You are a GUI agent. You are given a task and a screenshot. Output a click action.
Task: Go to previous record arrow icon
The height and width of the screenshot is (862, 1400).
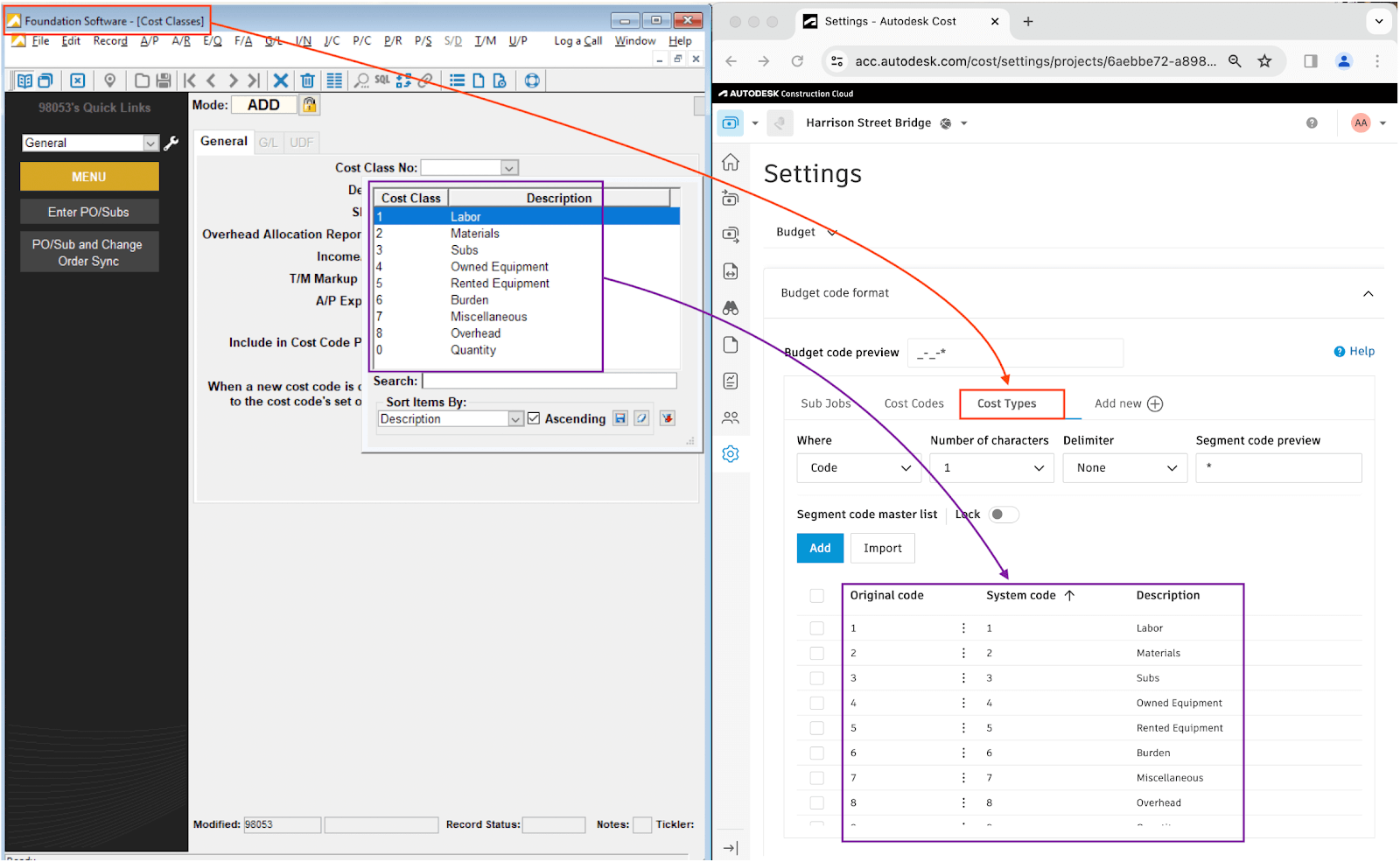pos(211,81)
